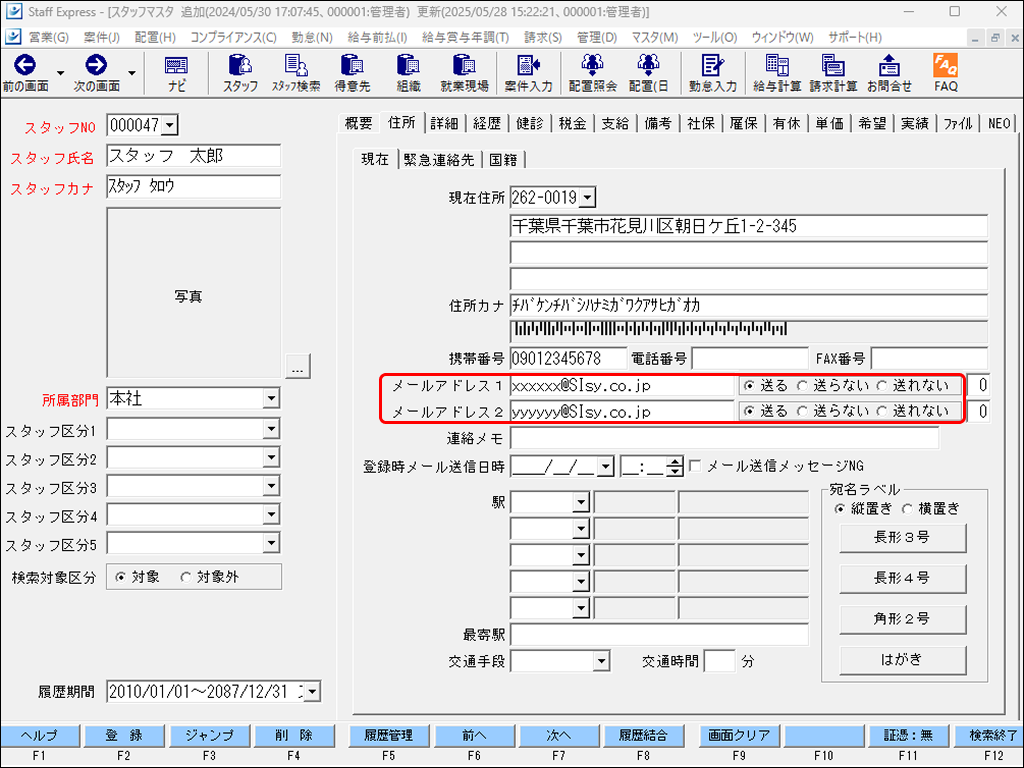1024x768 pixels.
Task: Open the 登録時メール送信日時 date dropdown
Action: [605, 466]
